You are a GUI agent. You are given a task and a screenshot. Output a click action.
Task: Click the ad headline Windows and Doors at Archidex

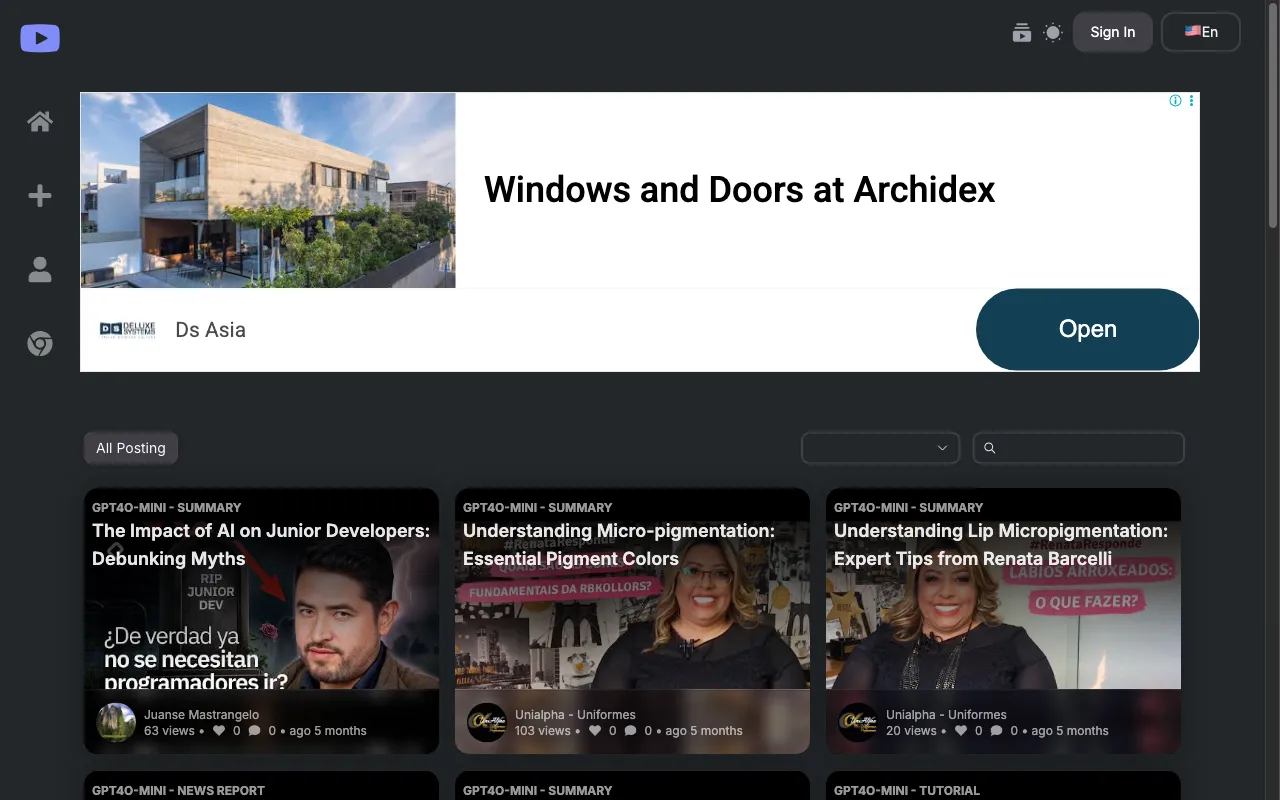coord(739,189)
